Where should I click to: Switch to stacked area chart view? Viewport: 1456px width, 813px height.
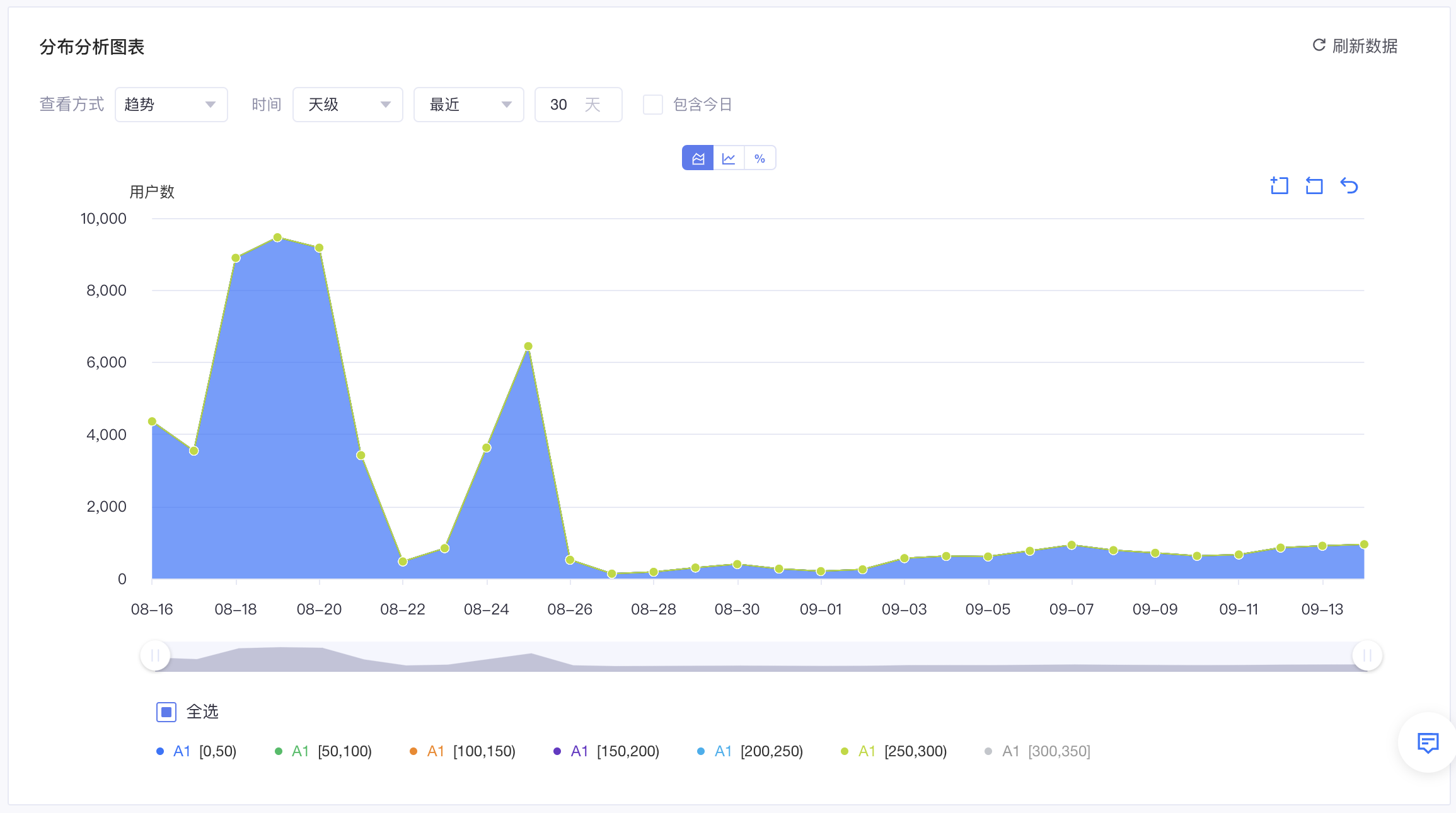click(x=698, y=158)
